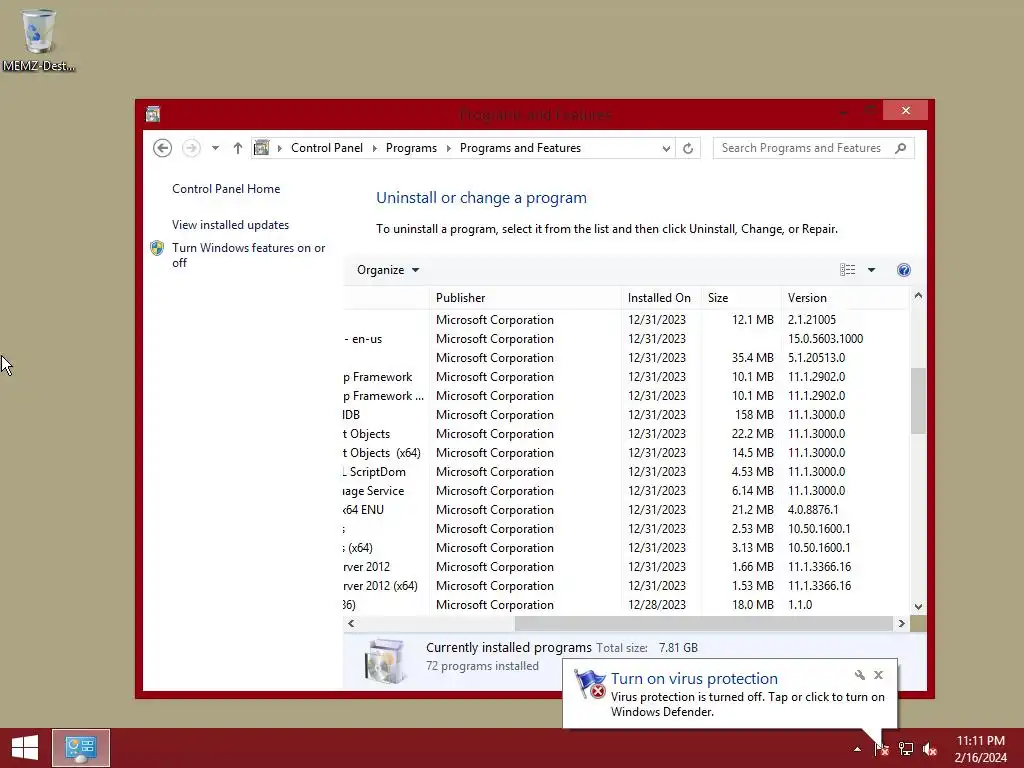The image size is (1024, 768).
Task: Select the age Service row
Action: [626, 490]
